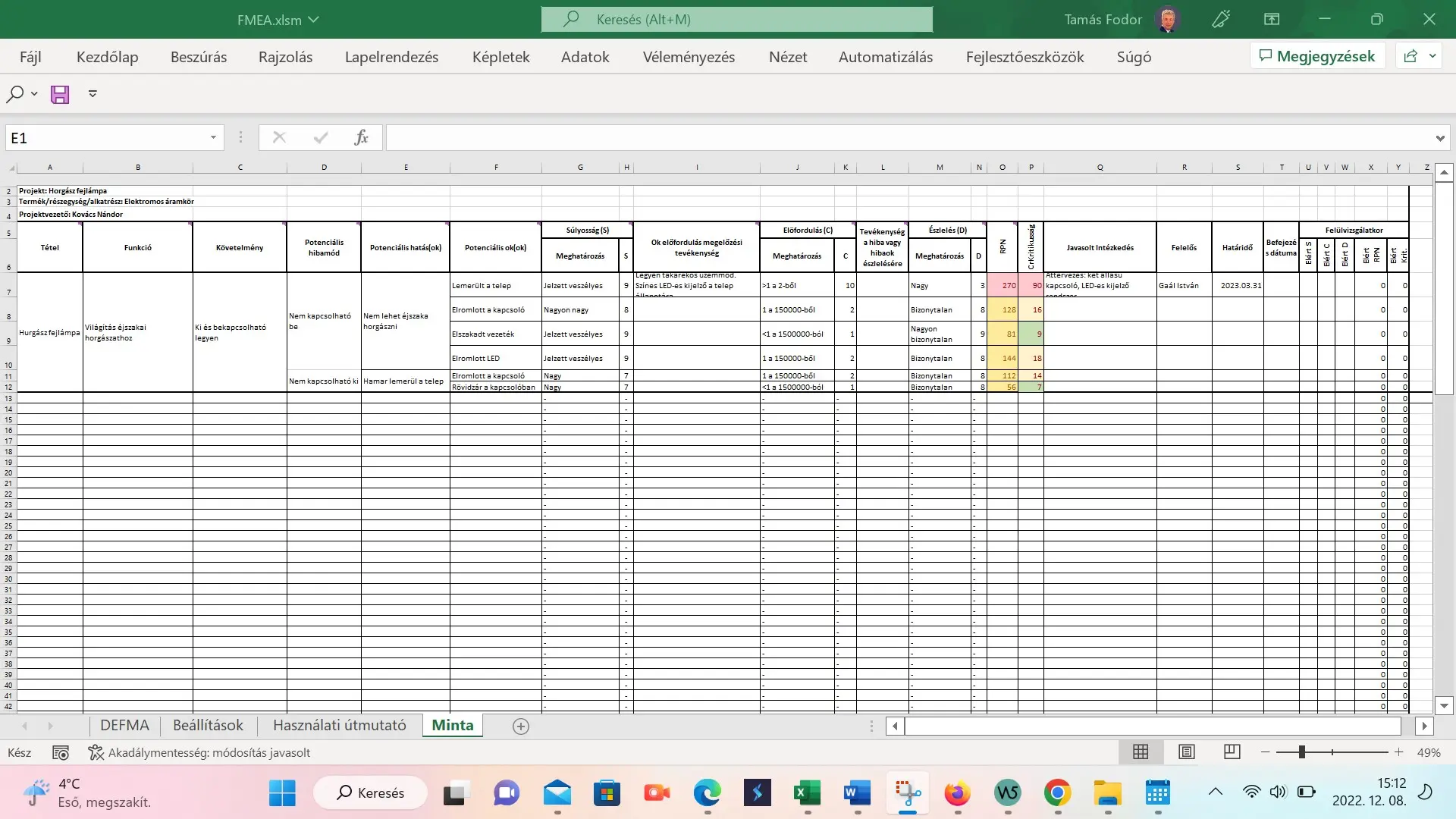Add a new worksheet with the plus button
Image resolution: width=1456 pixels, height=819 pixels.
tap(521, 726)
